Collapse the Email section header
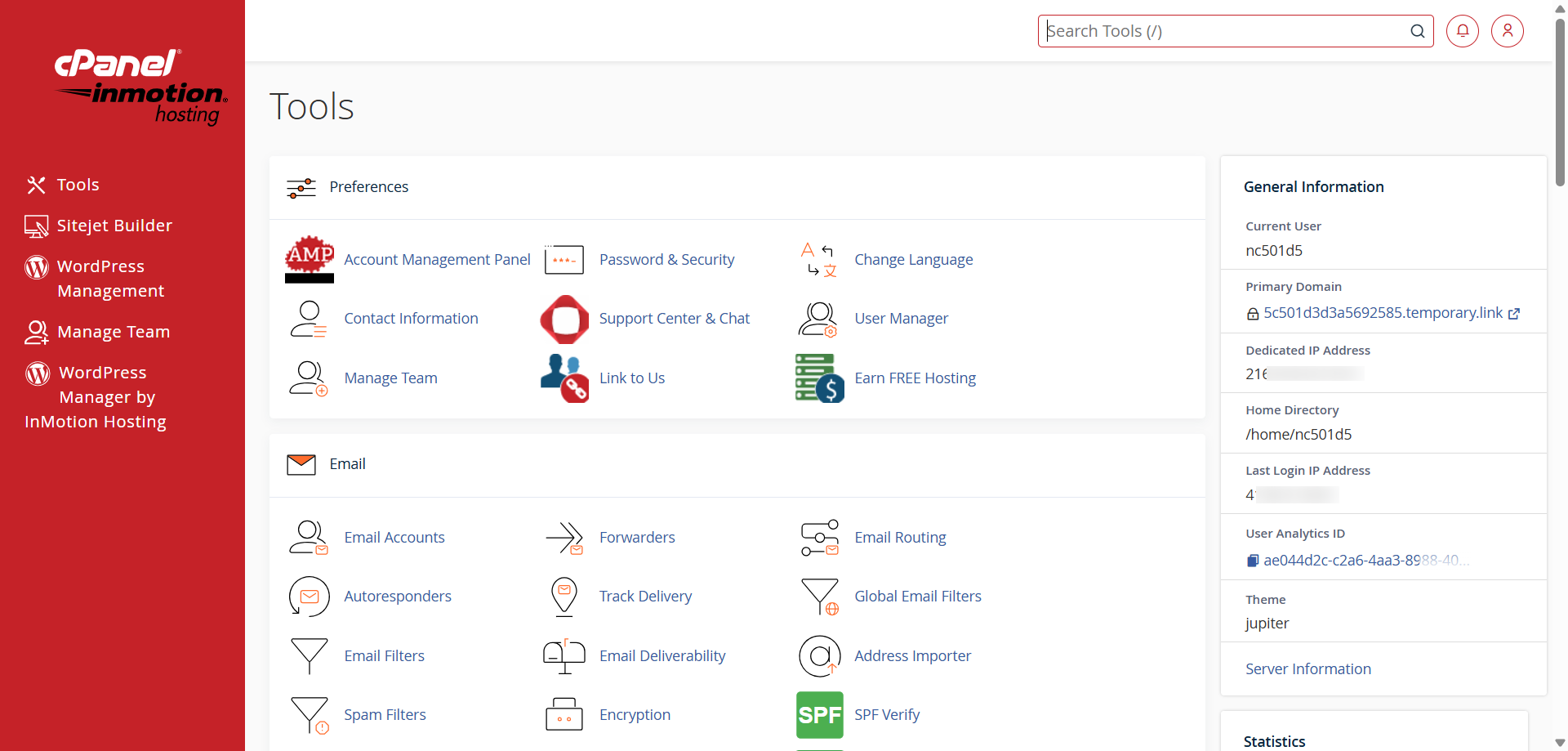The image size is (1568, 751). pyautogui.click(x=737, y=464)
